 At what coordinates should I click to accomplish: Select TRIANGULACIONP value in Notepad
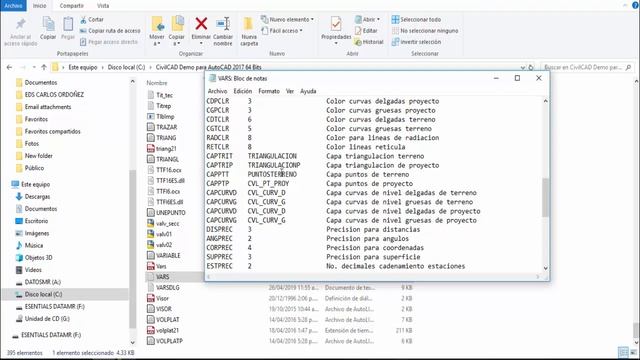tap(274, 165)
